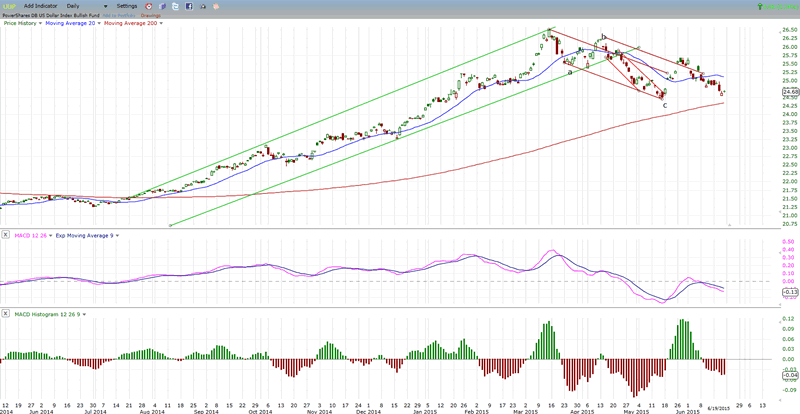
Task: Open the Settings menu
Action: pos(127,6)
